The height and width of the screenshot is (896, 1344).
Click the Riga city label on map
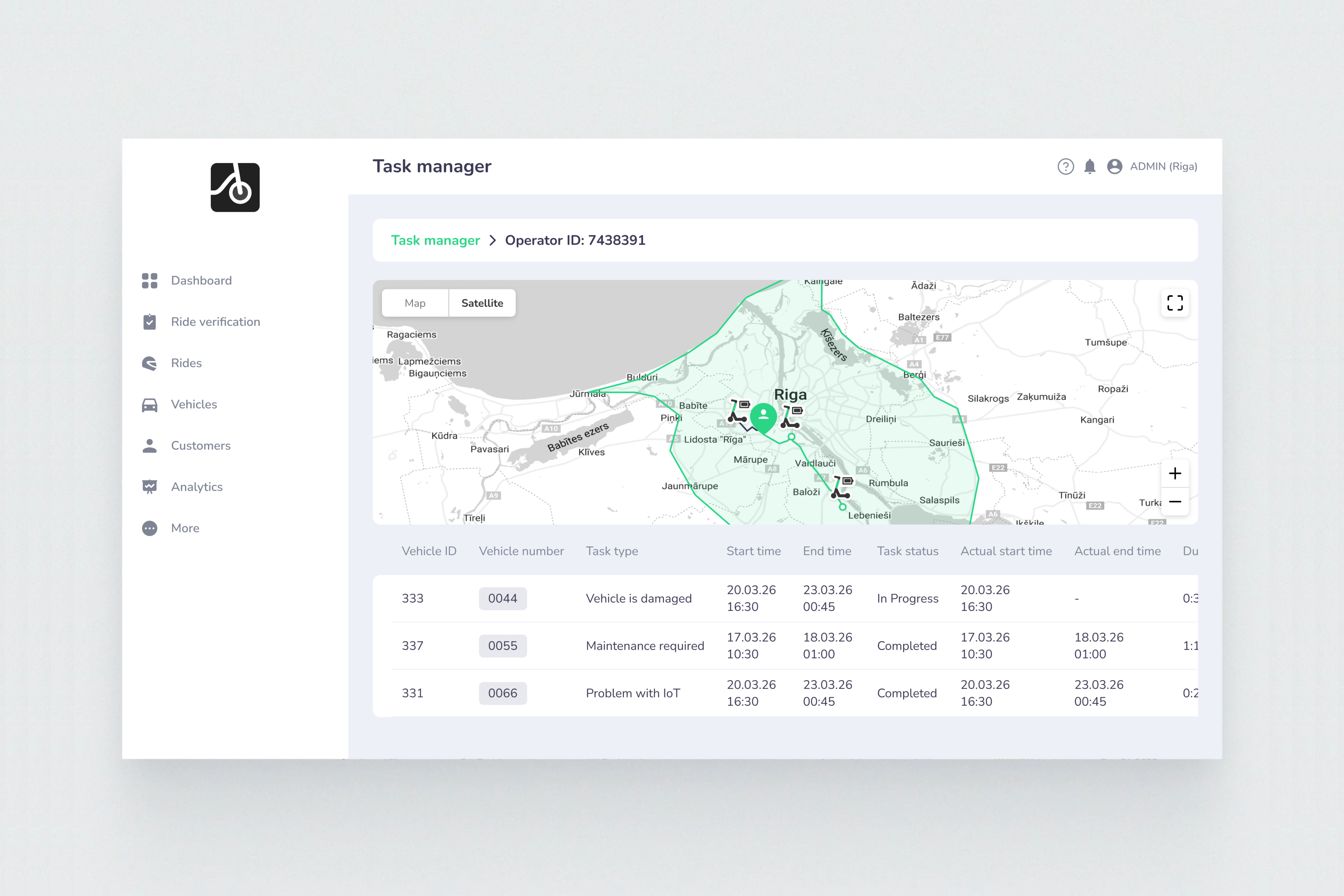(790, 395)
